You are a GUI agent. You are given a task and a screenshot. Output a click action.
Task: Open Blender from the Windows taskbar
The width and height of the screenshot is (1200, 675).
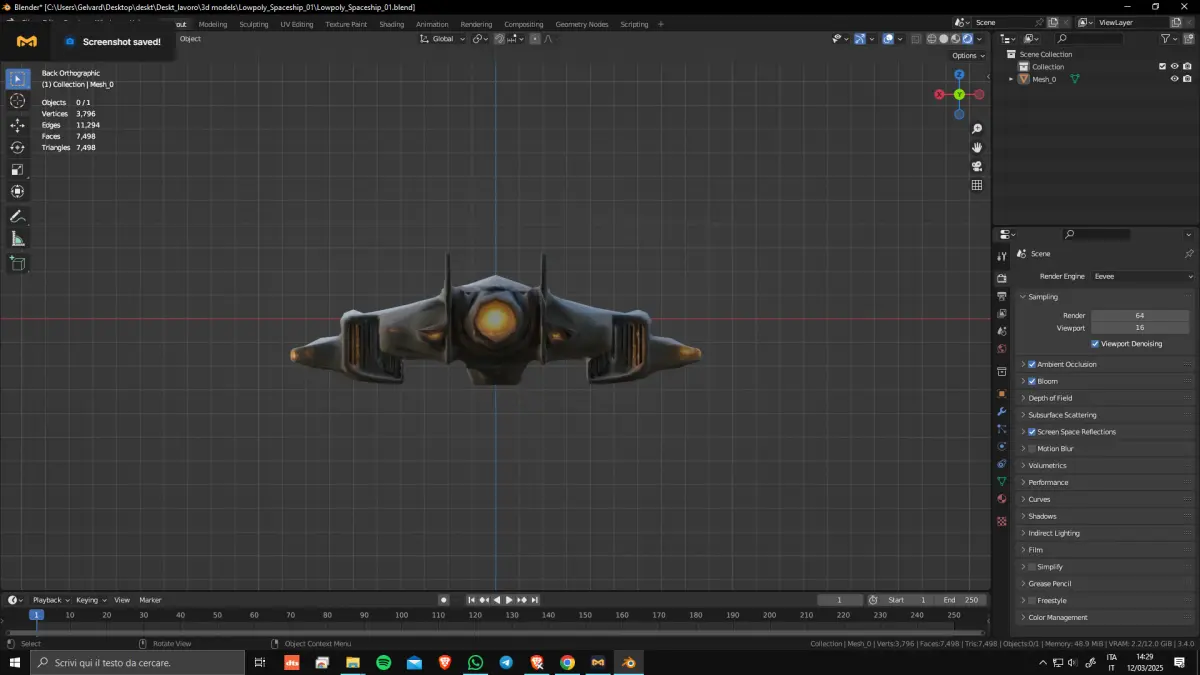[x=629, y=662]
